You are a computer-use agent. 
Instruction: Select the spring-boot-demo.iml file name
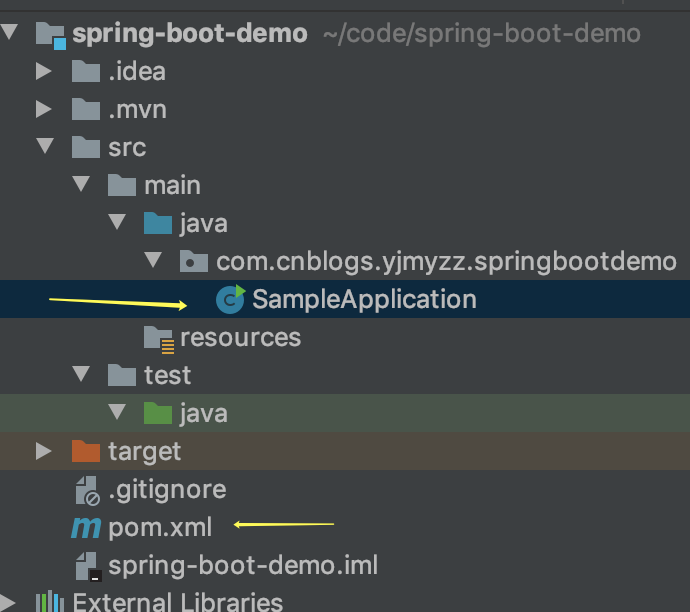[x=243, y=566]
